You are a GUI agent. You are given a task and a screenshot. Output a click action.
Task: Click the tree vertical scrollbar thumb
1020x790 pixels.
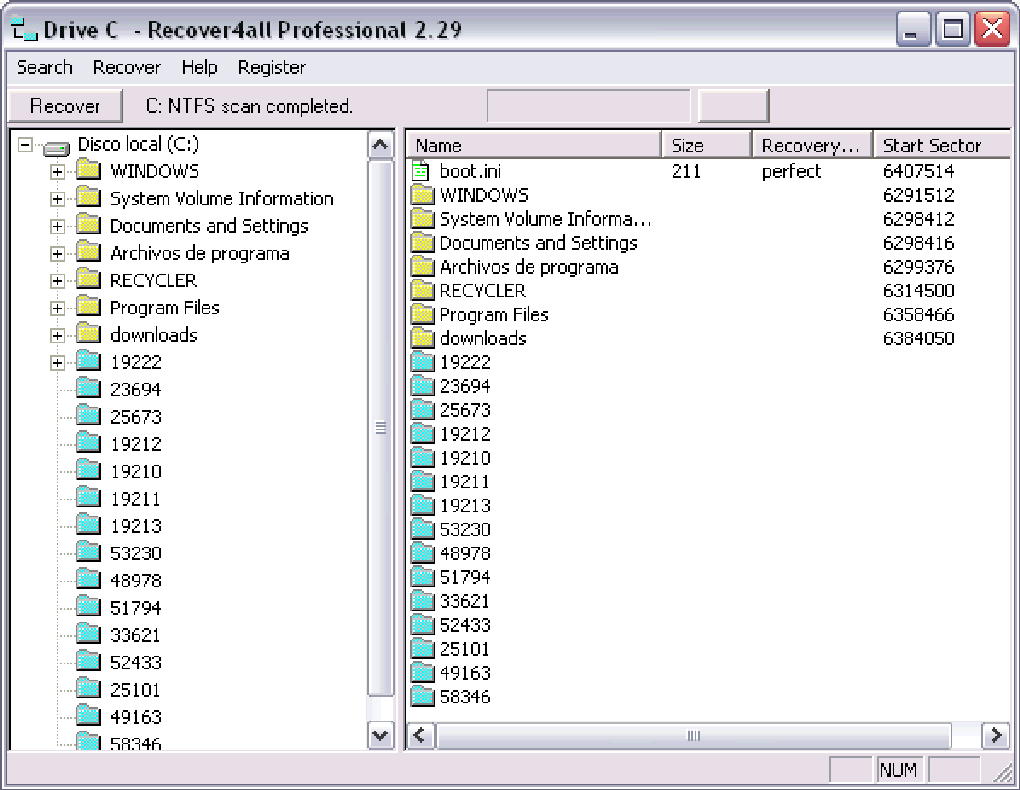coord(381,428)
